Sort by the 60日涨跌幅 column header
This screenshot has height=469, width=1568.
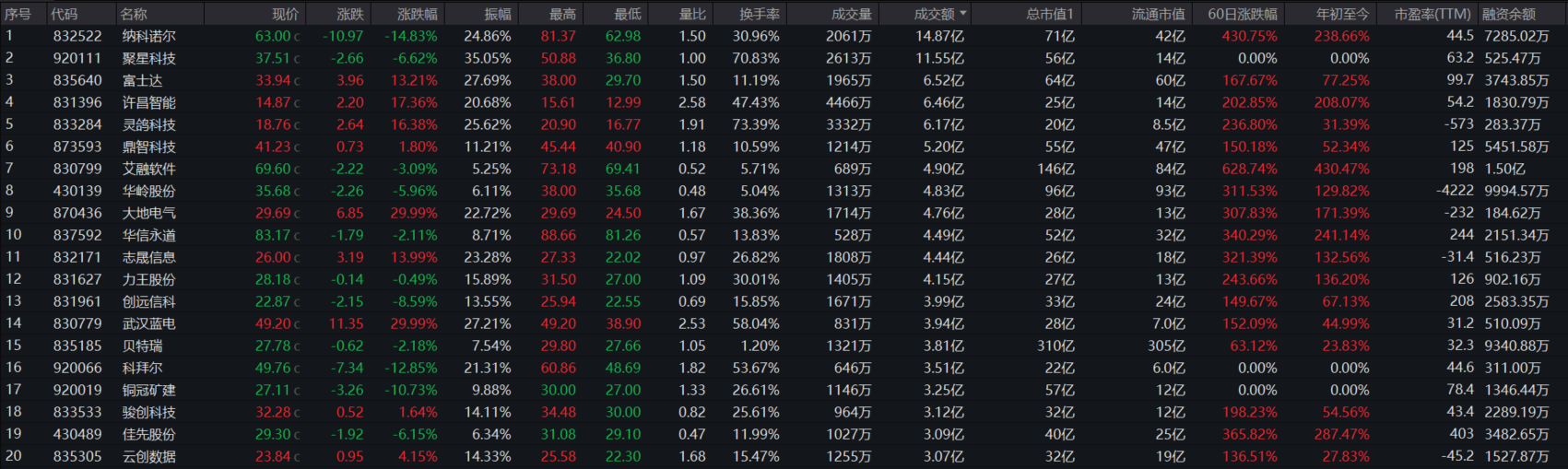pos(1242,14)
